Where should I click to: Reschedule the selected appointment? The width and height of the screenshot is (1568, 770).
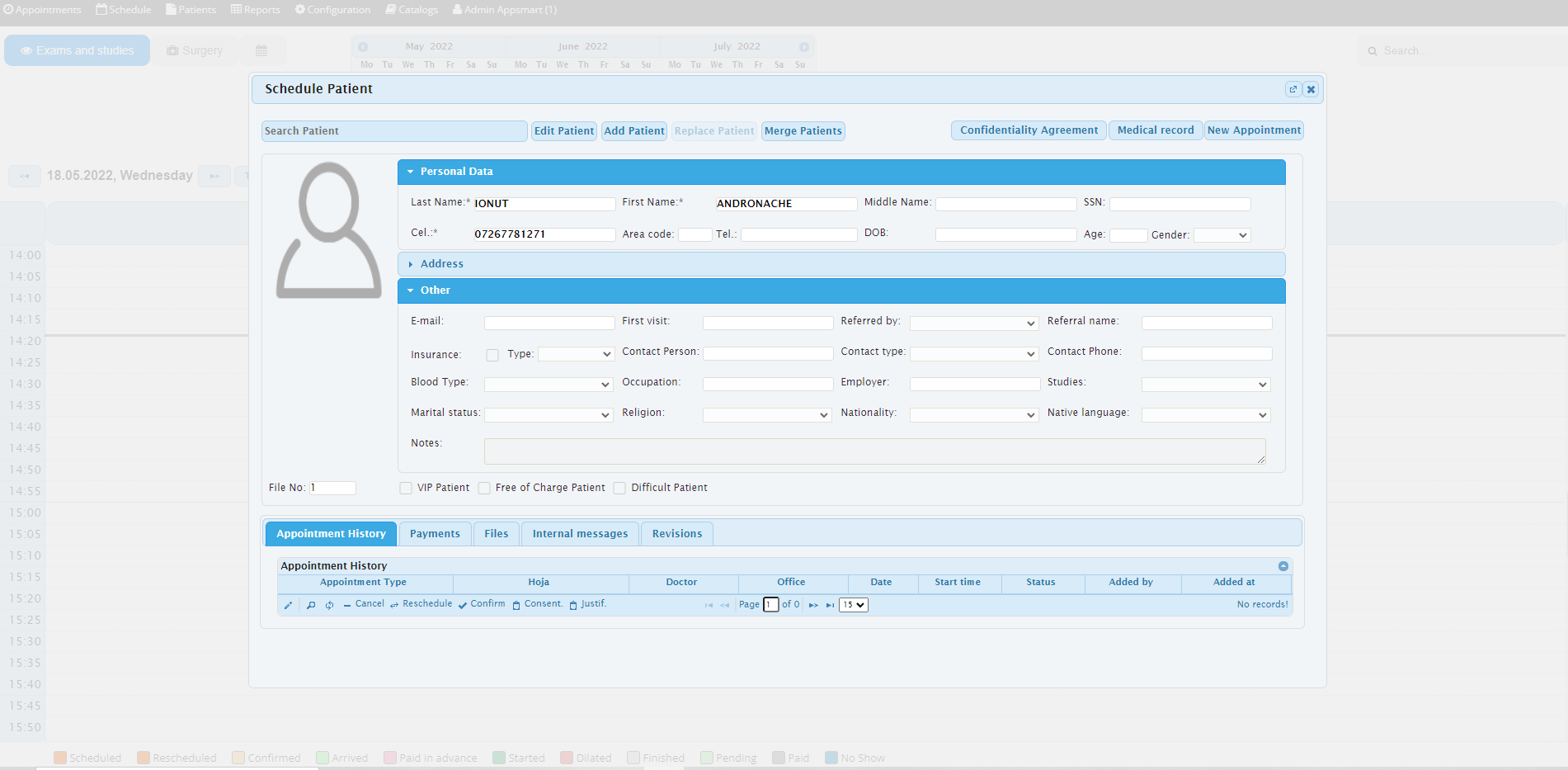coord(421,604)
